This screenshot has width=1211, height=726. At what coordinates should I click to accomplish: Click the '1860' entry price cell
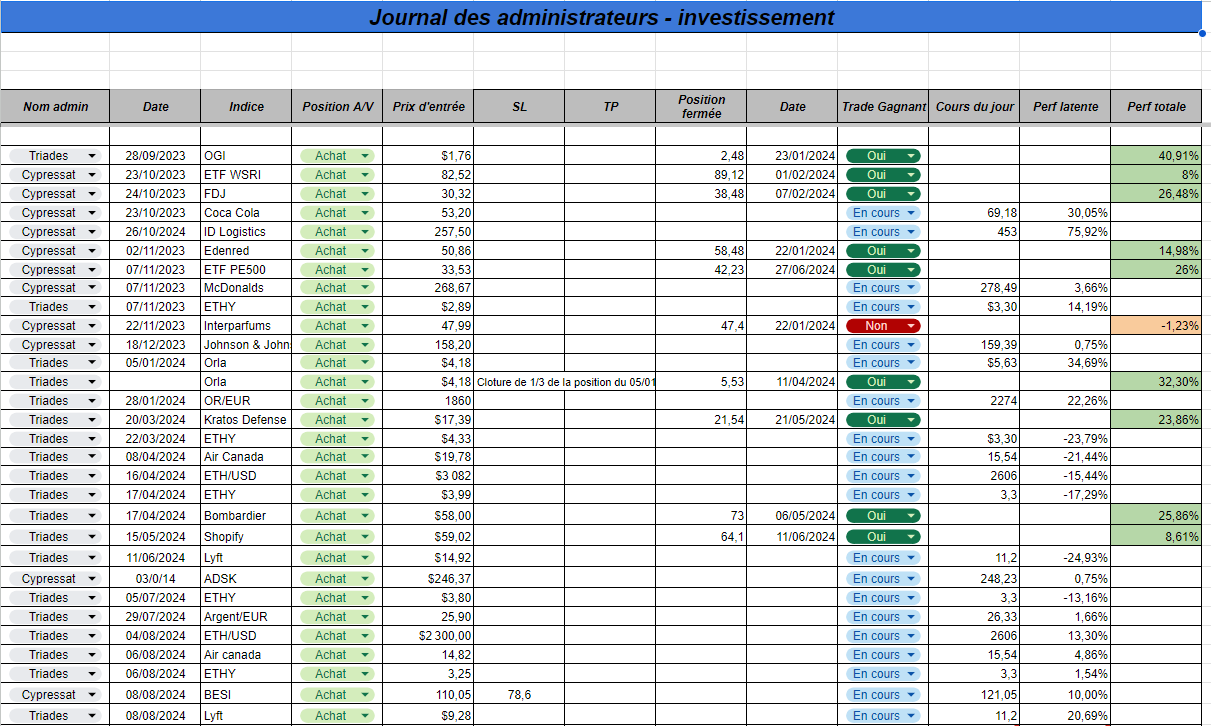pyautogui.click(x=428, y=401)
